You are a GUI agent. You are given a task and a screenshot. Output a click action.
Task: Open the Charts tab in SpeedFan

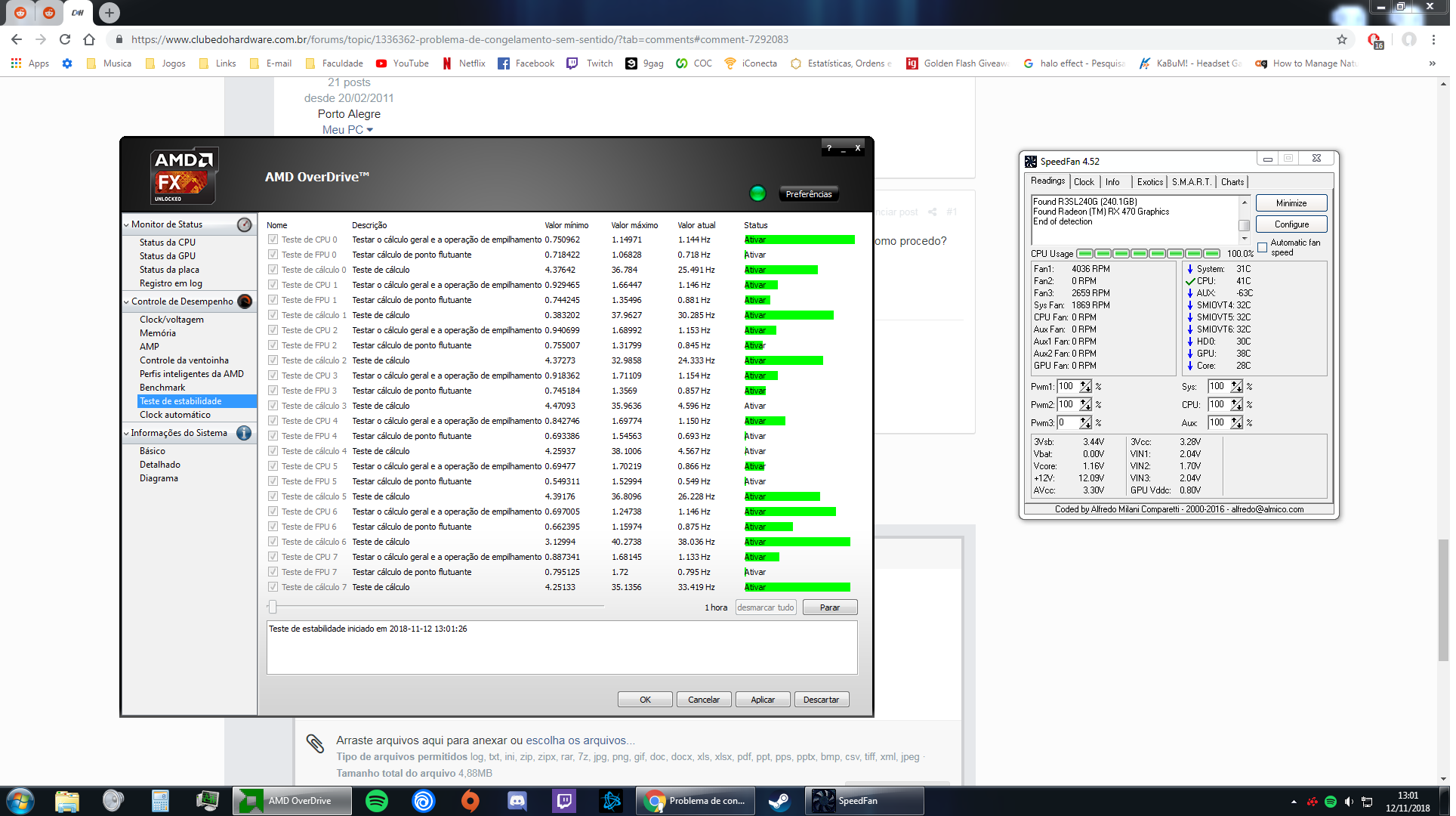click(1232, 182)
